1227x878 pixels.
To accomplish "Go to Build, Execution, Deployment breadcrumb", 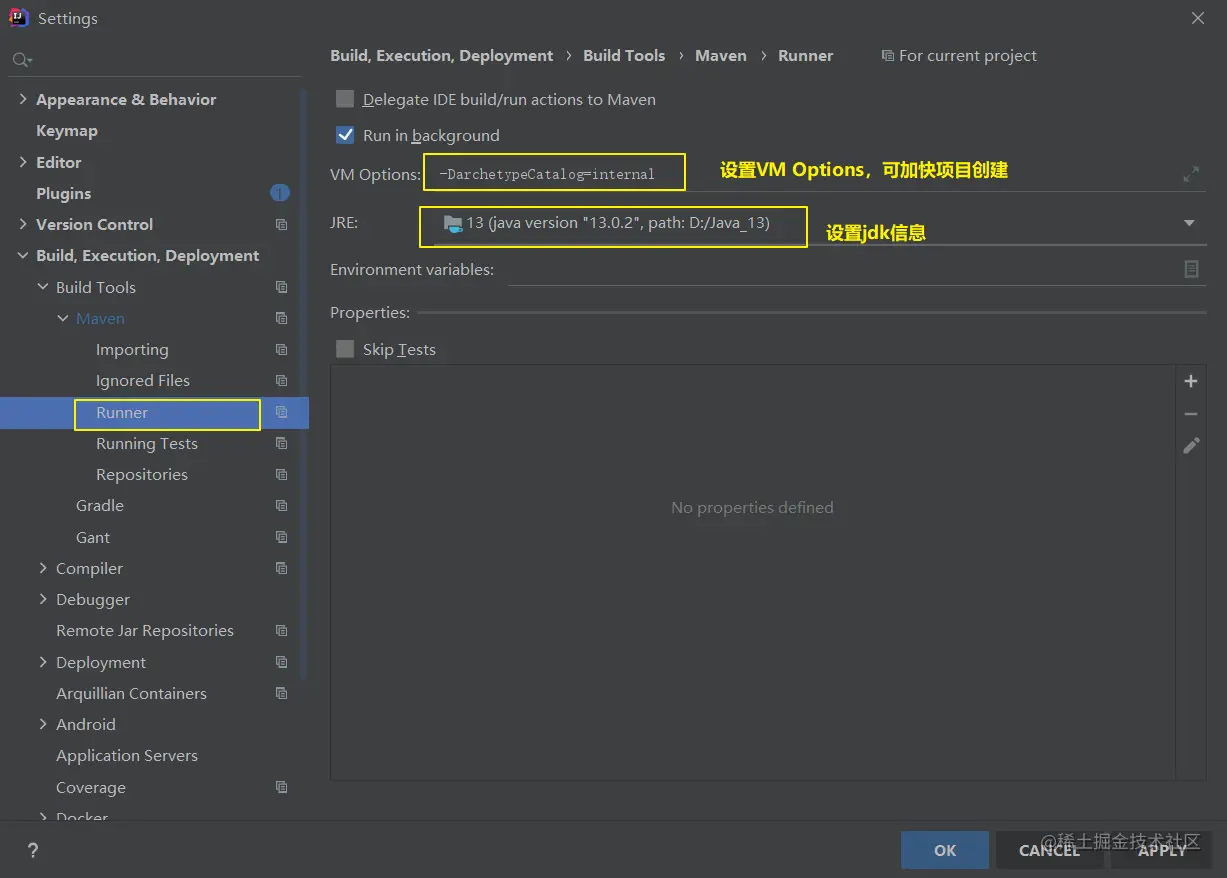I will [x=442, y=56].
